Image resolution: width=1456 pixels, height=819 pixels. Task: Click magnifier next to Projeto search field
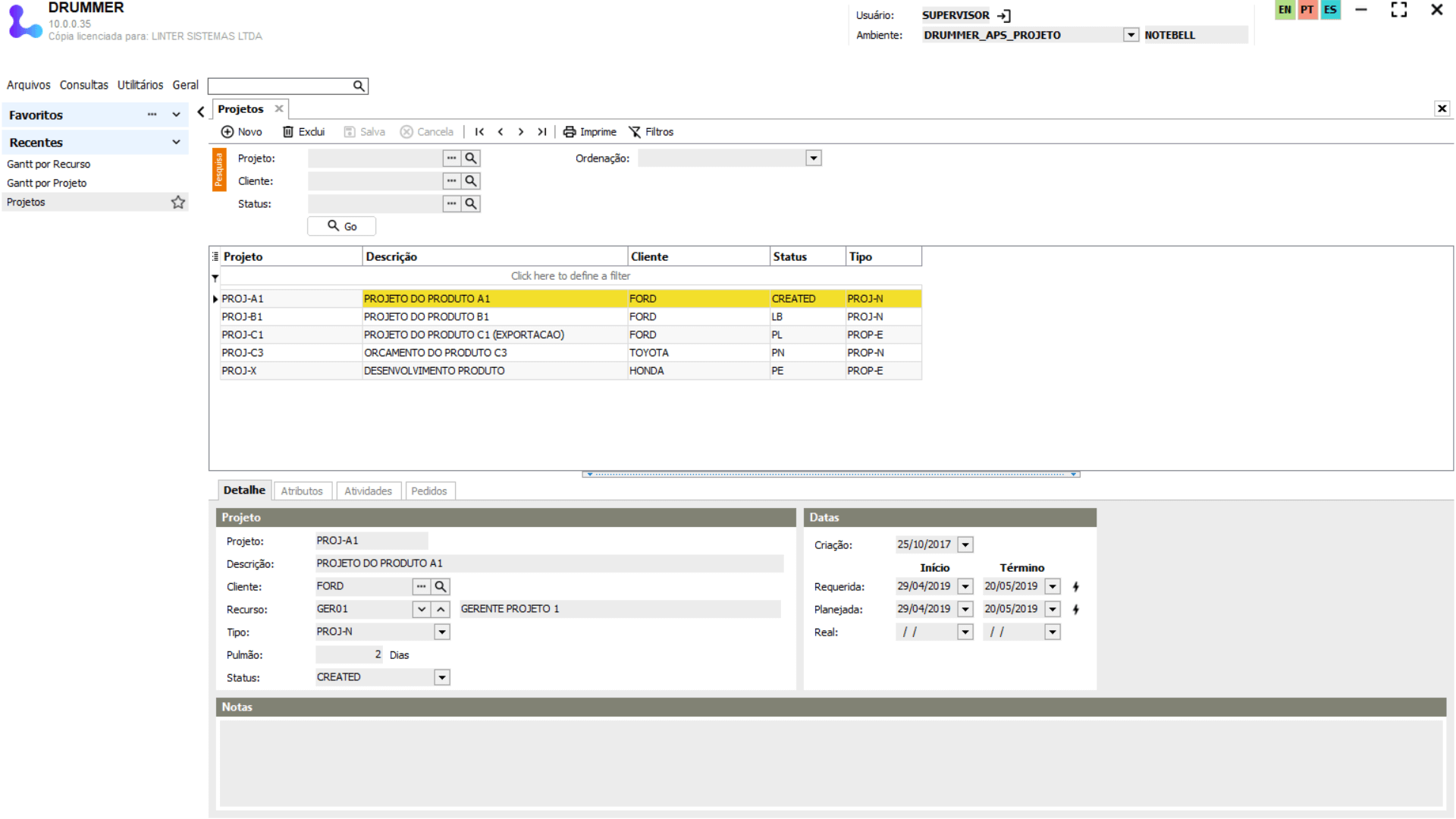[471, 158]
